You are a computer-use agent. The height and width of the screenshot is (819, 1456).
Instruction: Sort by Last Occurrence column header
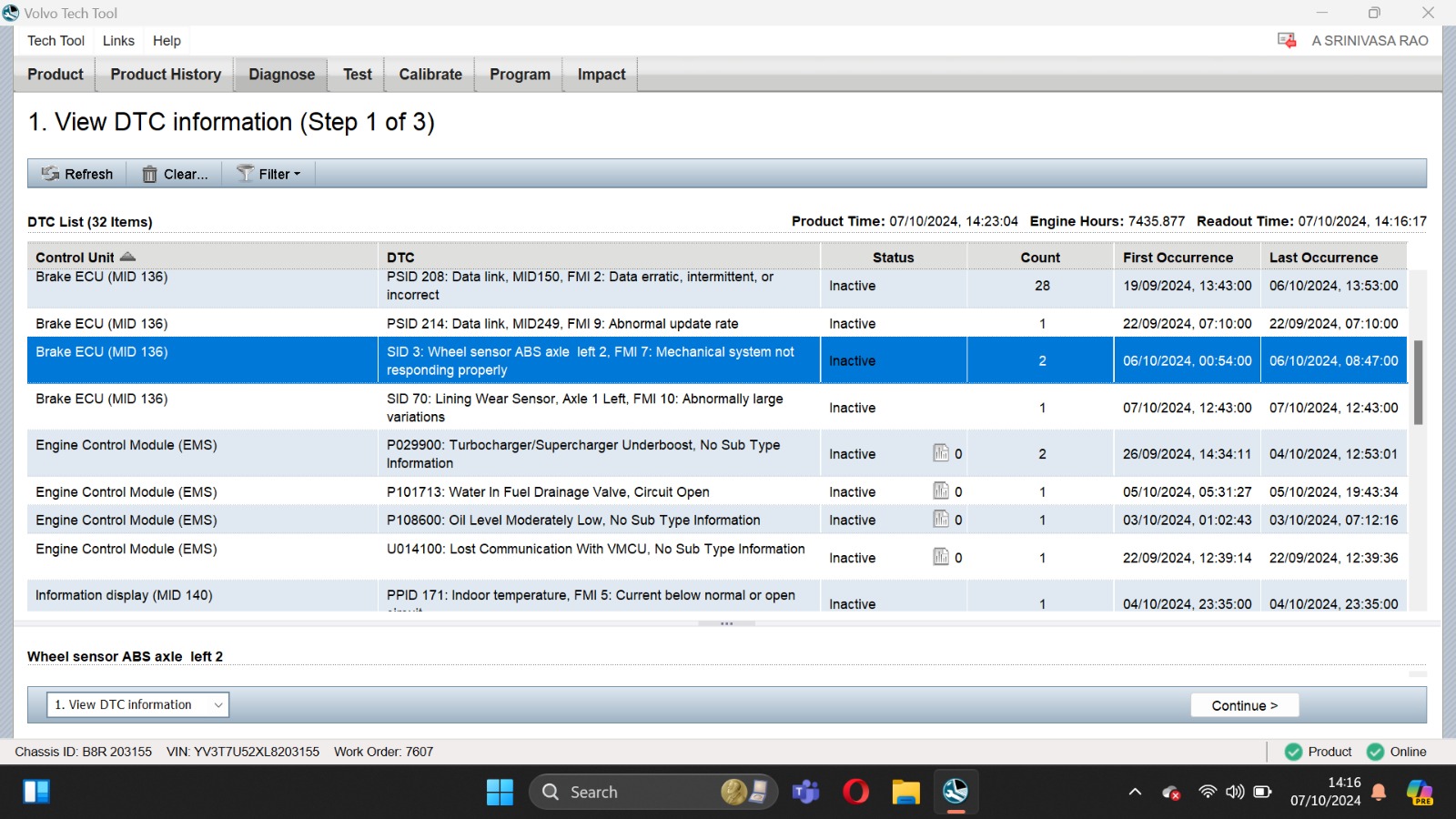1333,257
